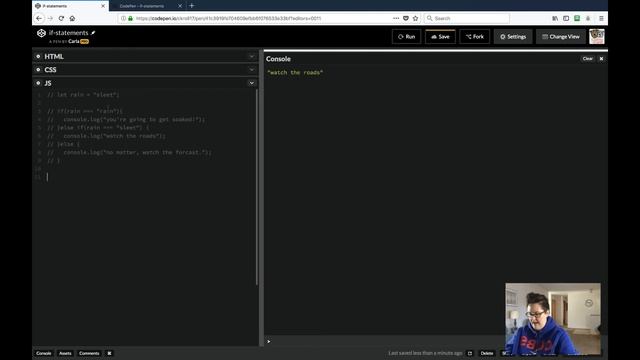640x360 pixels.
Task: Click the CSS panel title
Action: click(x=50, y=70)
